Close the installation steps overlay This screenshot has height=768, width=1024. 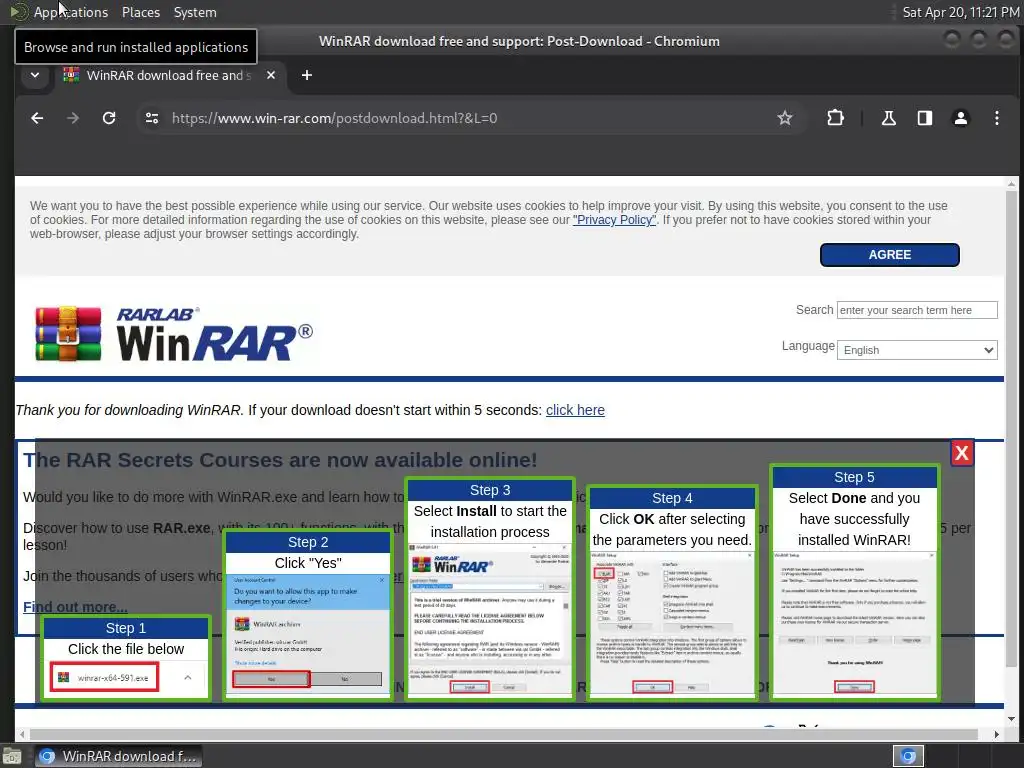(961, 453)
